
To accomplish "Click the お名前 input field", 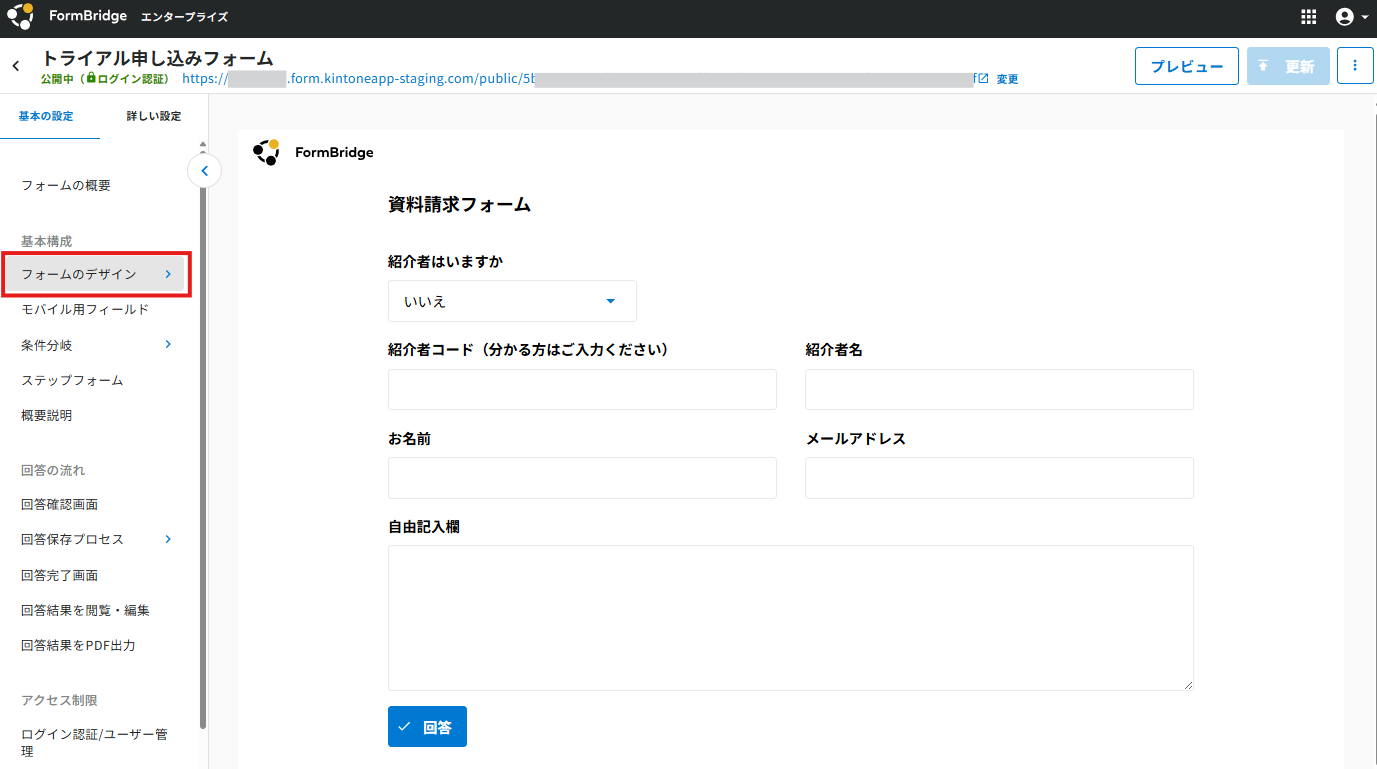I will (x=582, y=478).
